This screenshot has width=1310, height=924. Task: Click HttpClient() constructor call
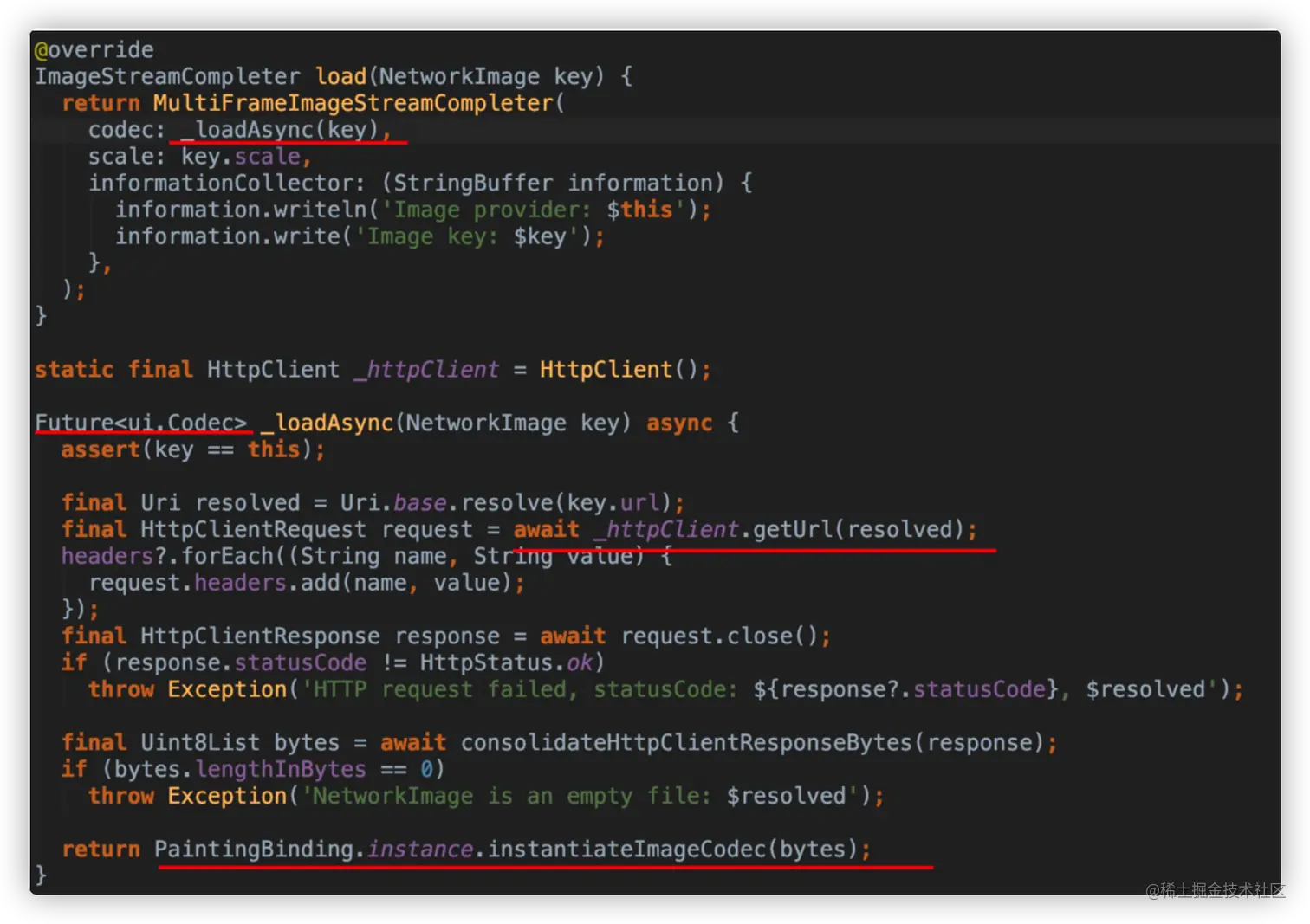tap(619, 370)
